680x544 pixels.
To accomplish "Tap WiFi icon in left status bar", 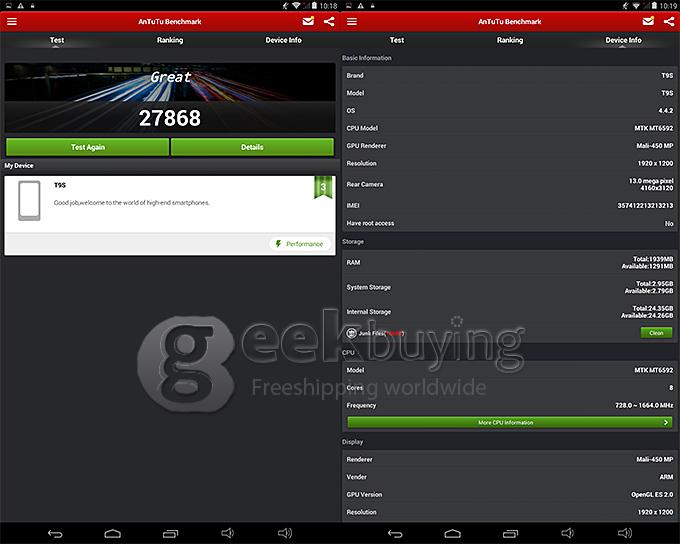I will point(296,6).
